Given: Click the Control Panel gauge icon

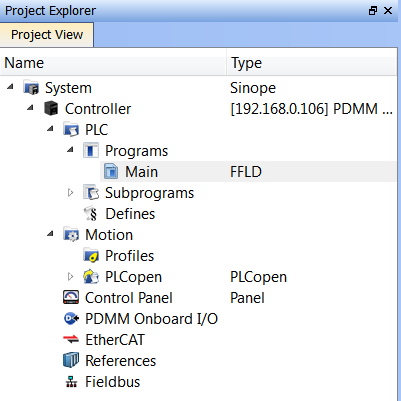Looking at the screenshot, I should click(71, 297).
